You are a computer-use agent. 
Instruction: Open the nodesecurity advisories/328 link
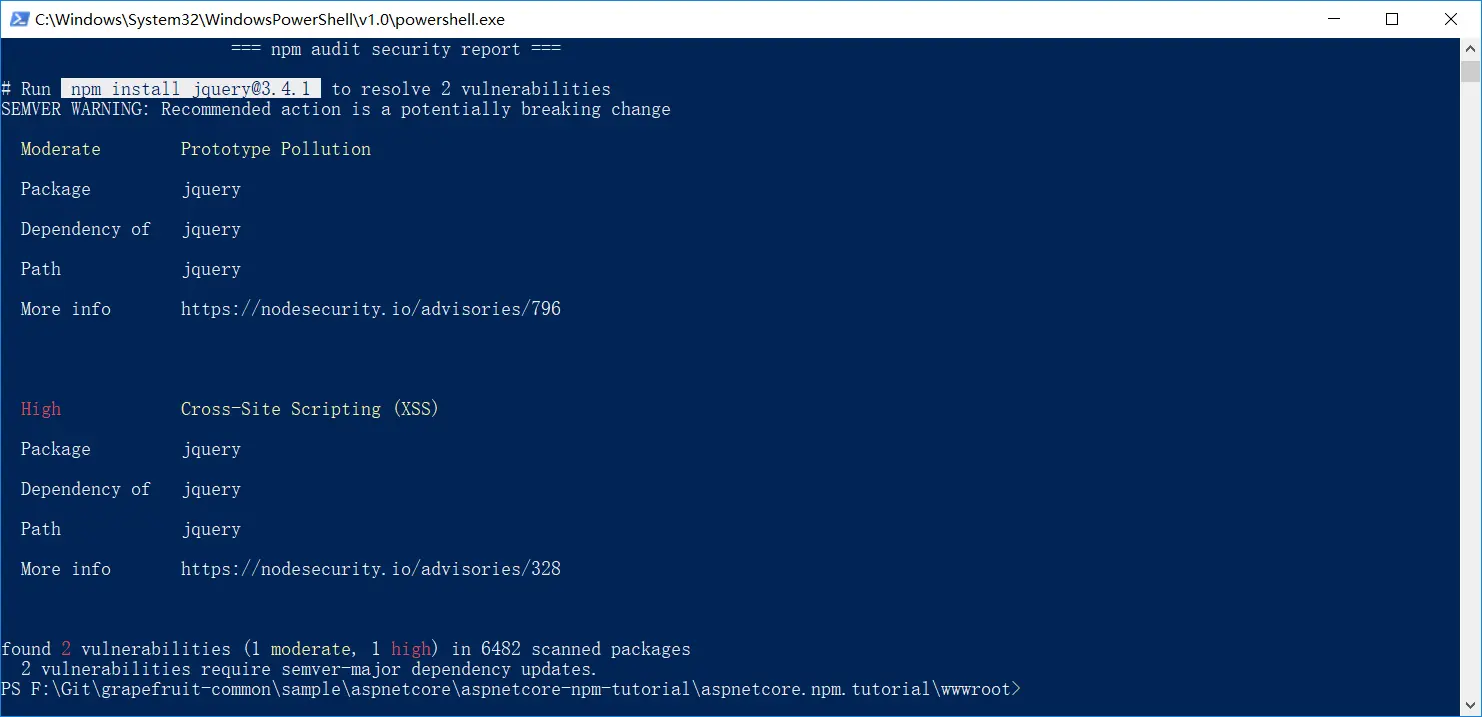pyautogui.click(x=371, y=569)
